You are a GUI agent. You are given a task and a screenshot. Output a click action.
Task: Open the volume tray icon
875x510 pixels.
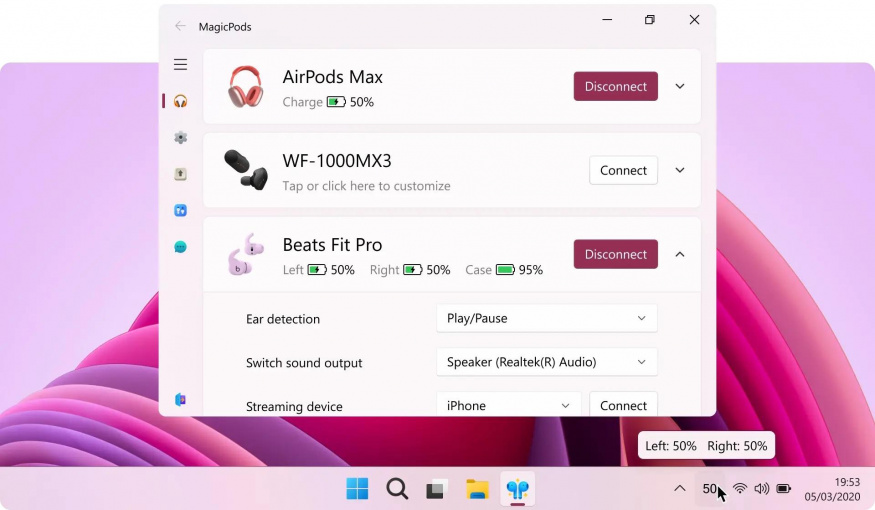(x=762, y=489)
